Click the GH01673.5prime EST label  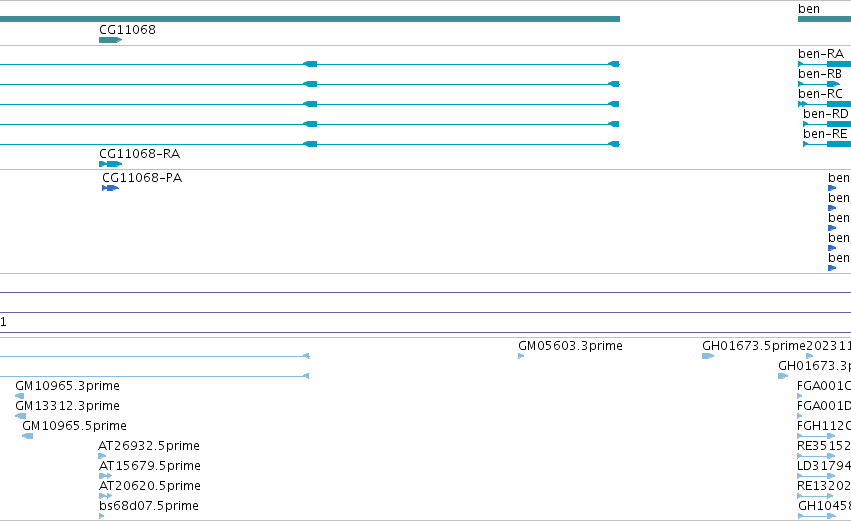pos(754,346)
